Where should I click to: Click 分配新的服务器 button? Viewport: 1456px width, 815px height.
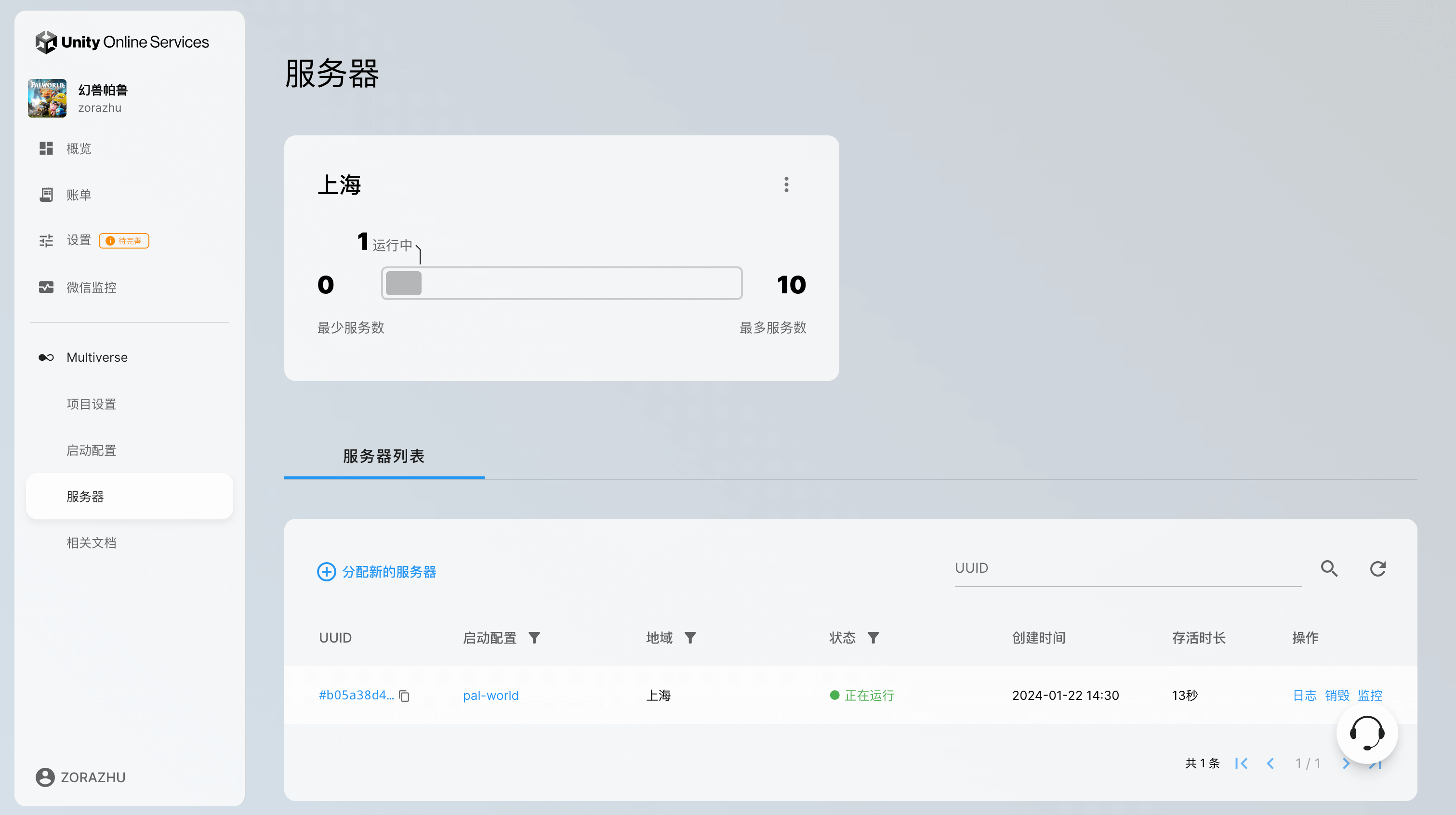[x=377, y=572]
